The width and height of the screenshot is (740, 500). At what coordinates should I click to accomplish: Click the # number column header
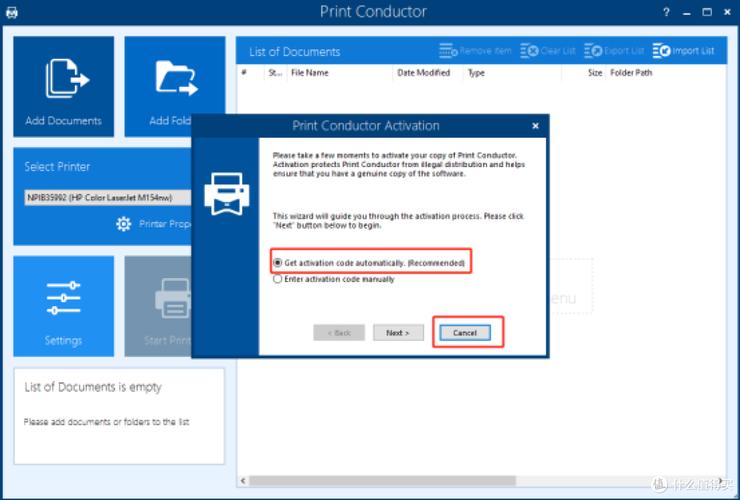pos(250,73)
